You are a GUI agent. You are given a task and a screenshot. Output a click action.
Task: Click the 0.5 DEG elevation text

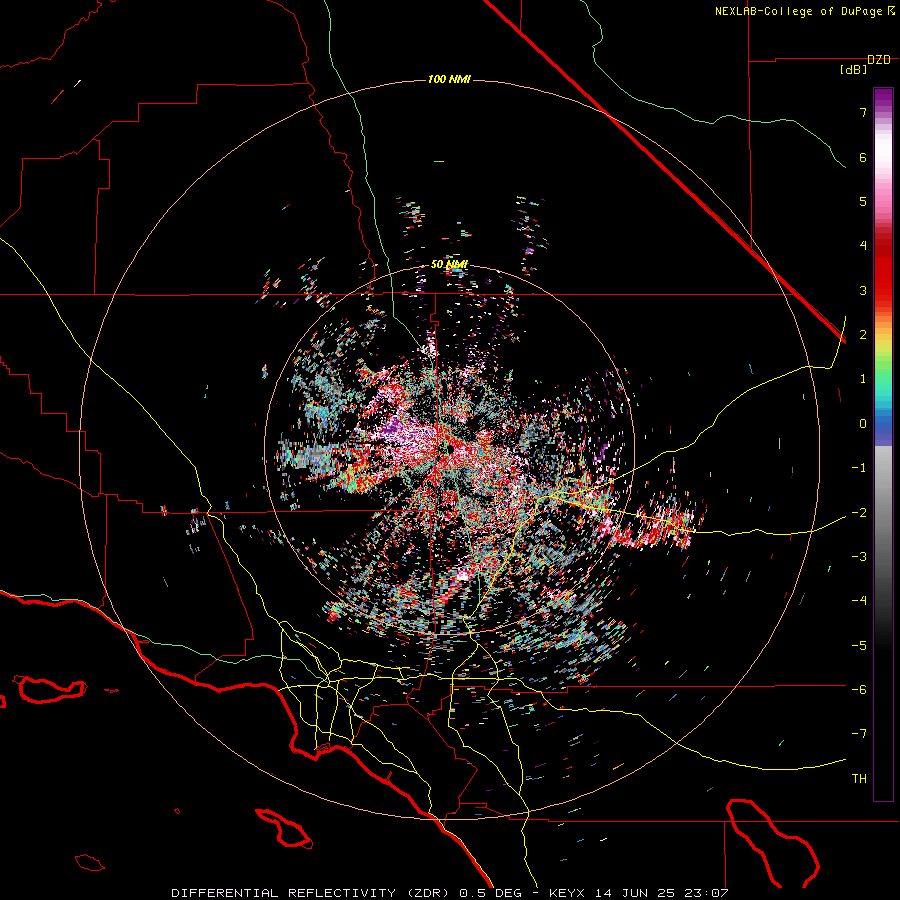coord(491,893)
